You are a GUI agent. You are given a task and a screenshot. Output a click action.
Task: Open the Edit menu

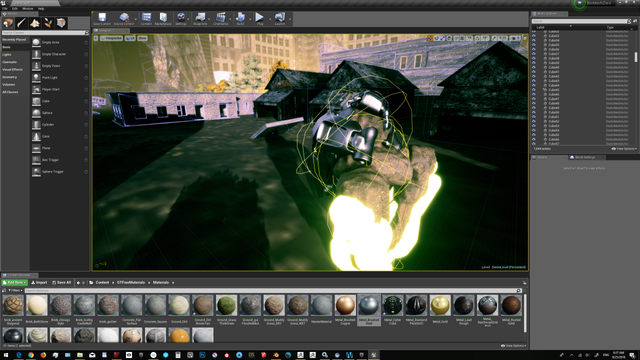(15, 9)
